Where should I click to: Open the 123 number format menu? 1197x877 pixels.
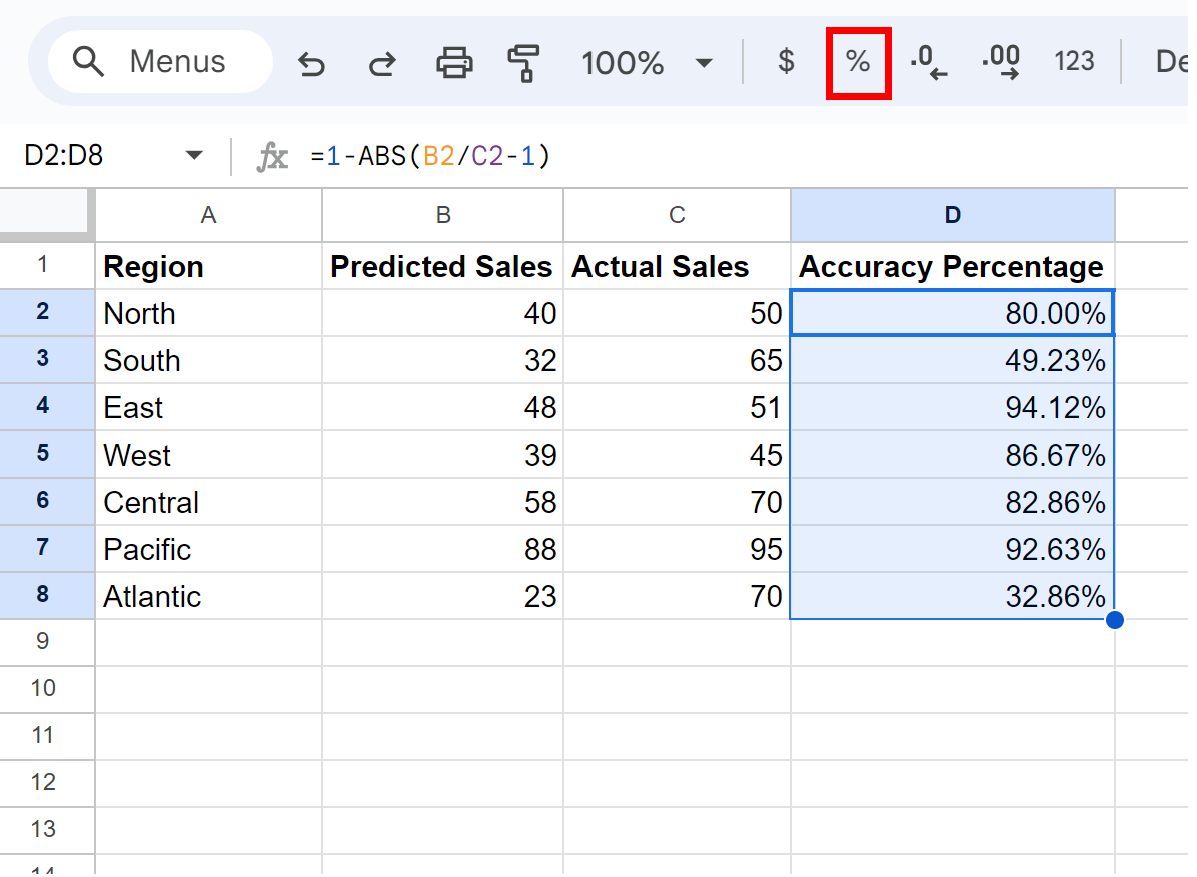[x=1074, y=61]
